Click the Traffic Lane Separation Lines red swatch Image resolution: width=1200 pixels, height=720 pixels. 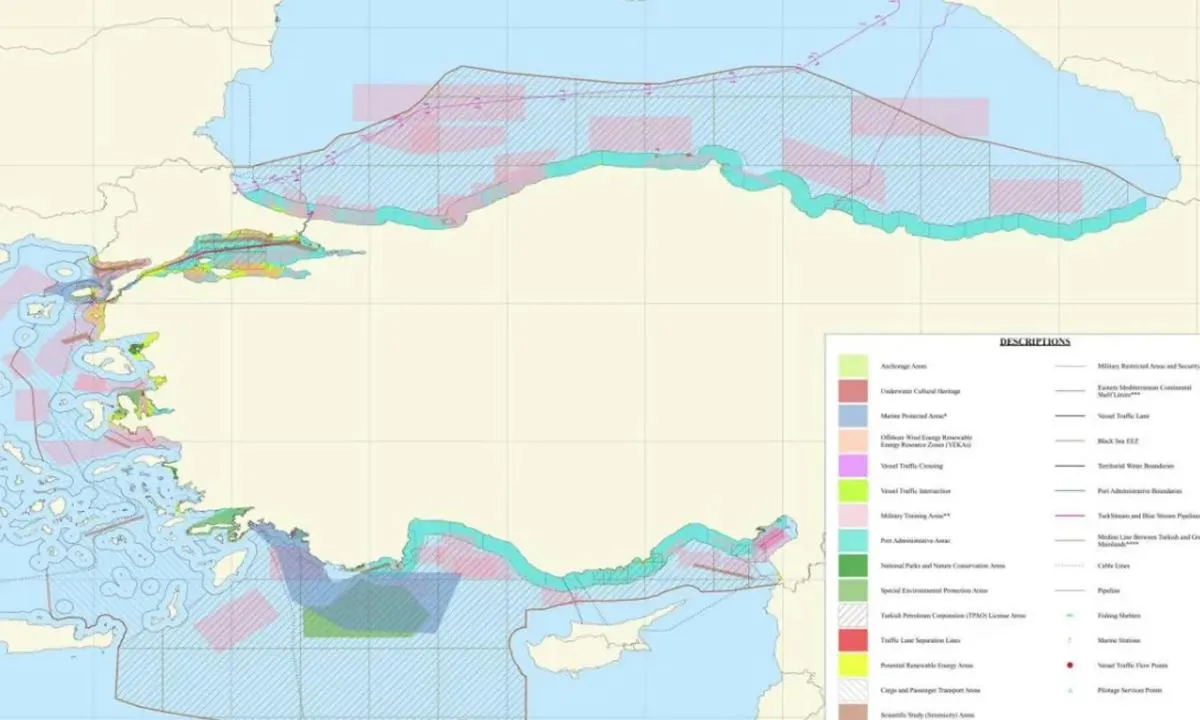click(853, 641)
